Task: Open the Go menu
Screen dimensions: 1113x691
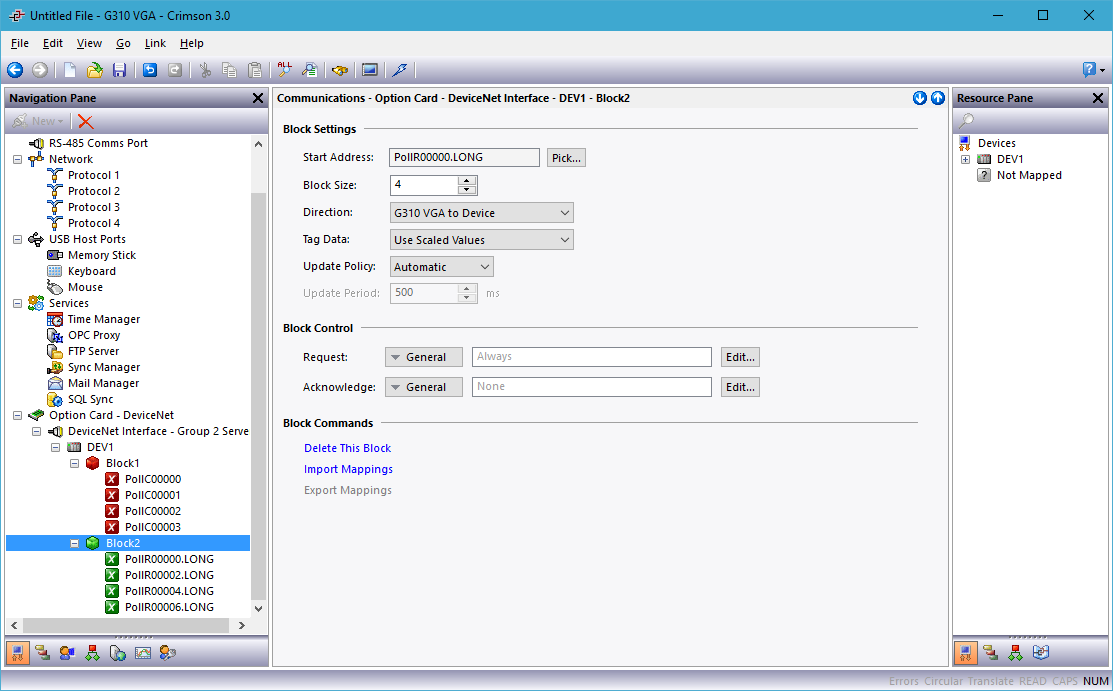Action: [124, 43]
